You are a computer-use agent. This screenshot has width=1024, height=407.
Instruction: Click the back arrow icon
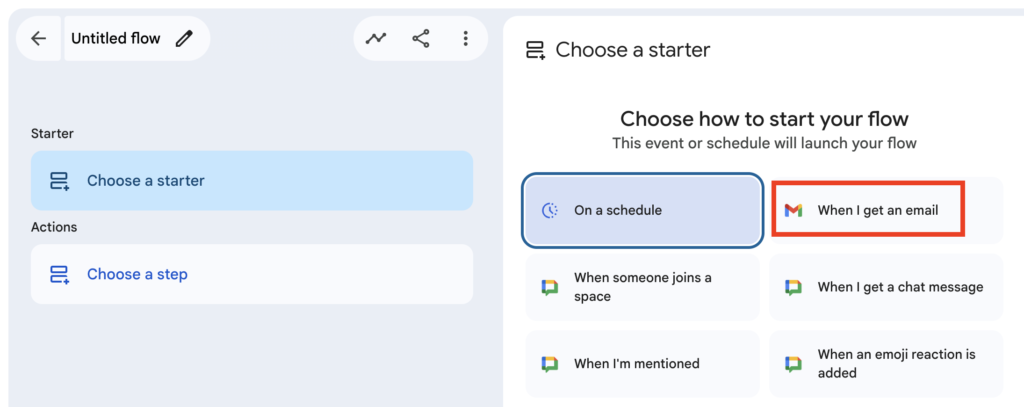tap(38, 39)
